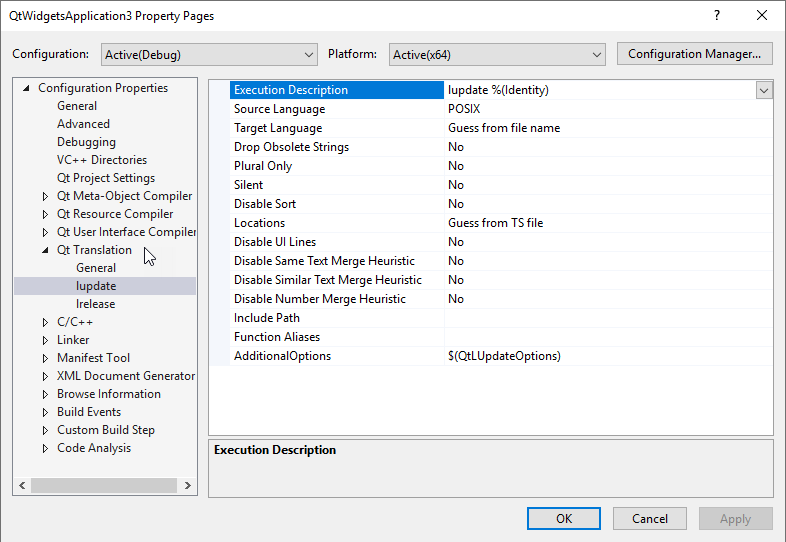Click the tree scrollbar right arrow
Image resolution: width=786 pixels, height=542 pixels.
(x=187, y=485)
